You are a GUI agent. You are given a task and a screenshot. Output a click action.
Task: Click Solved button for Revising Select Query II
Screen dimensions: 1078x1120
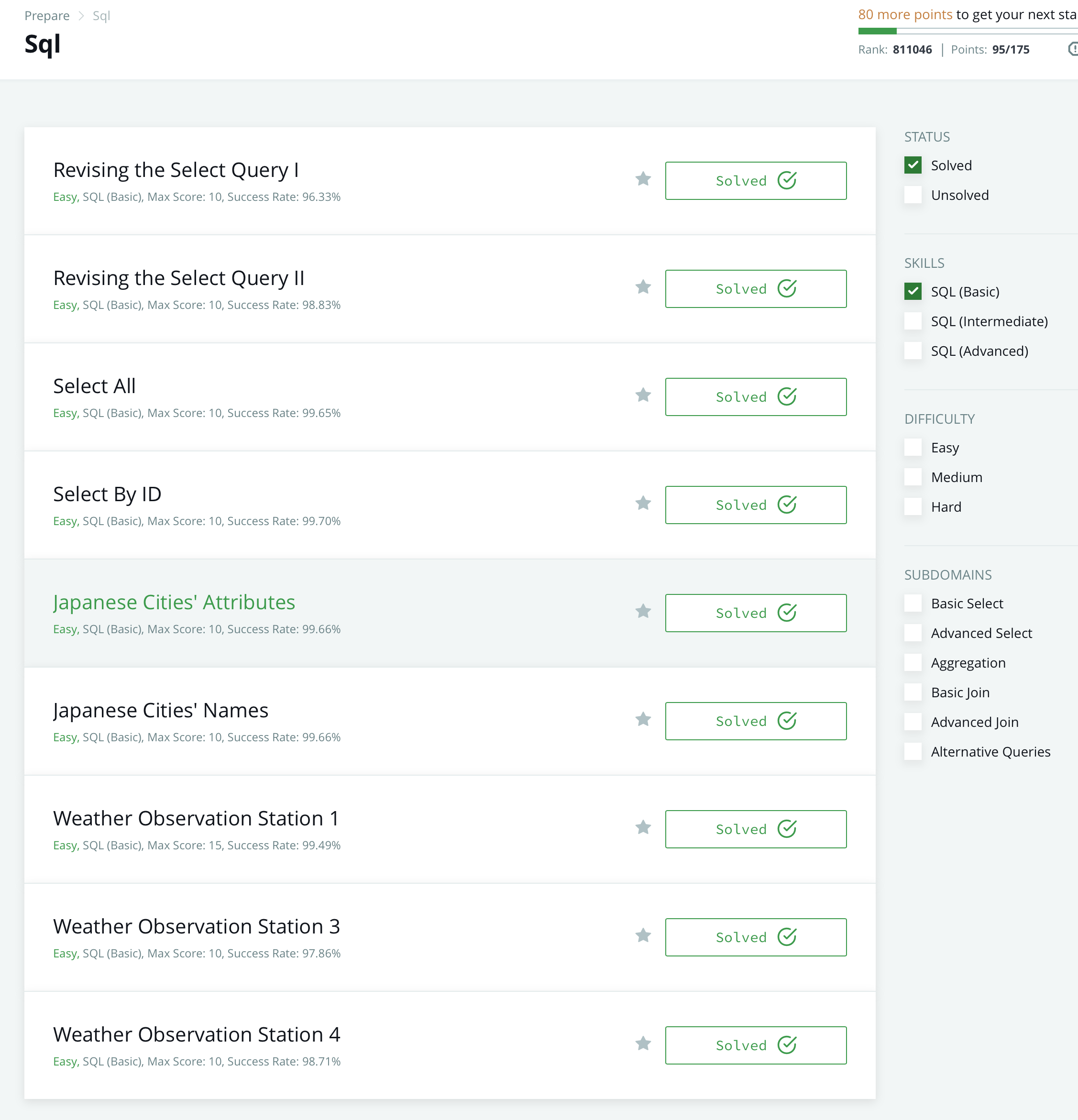(756, 288)
